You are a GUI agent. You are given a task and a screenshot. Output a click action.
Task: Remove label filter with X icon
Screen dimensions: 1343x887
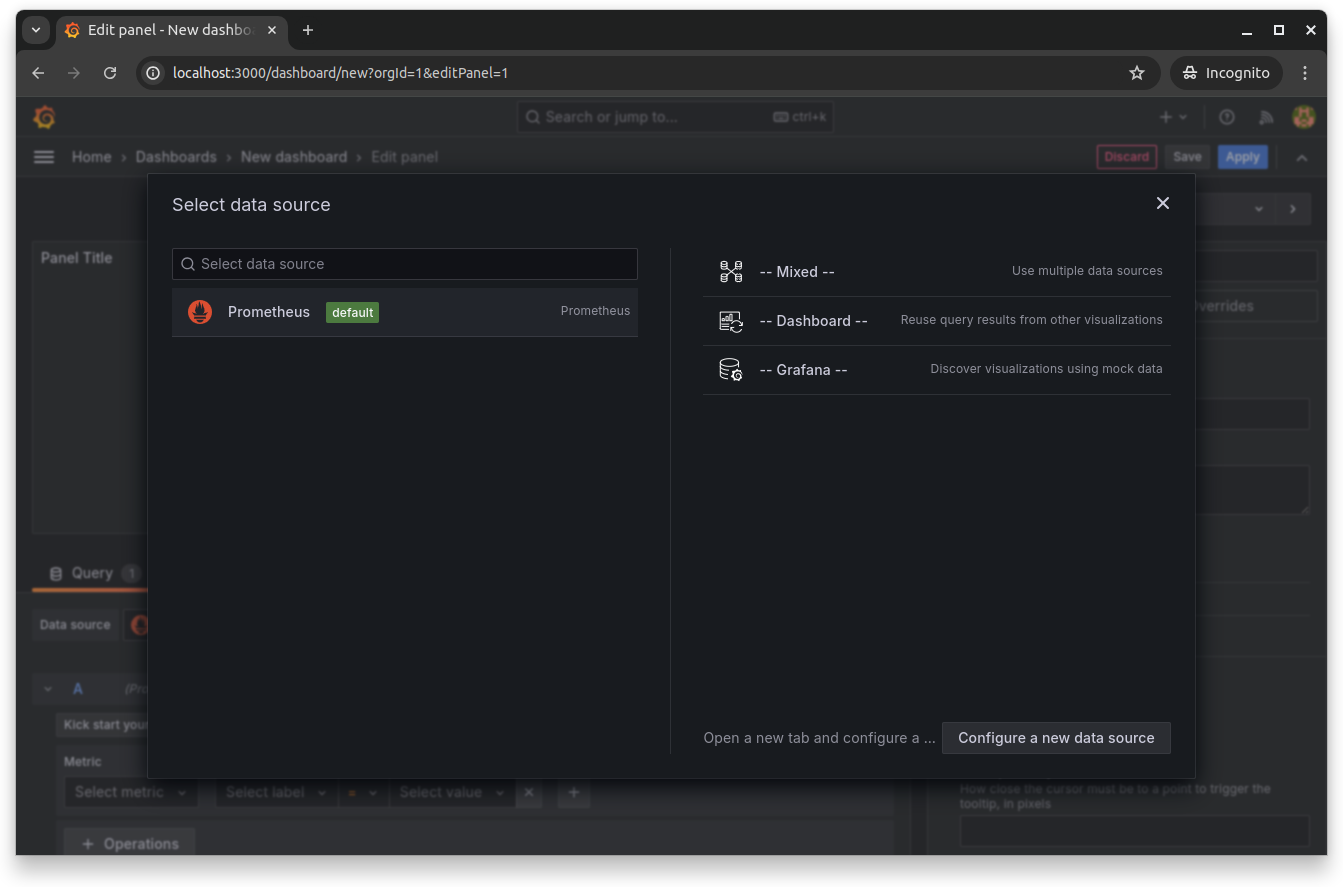[x=529, y=792]
